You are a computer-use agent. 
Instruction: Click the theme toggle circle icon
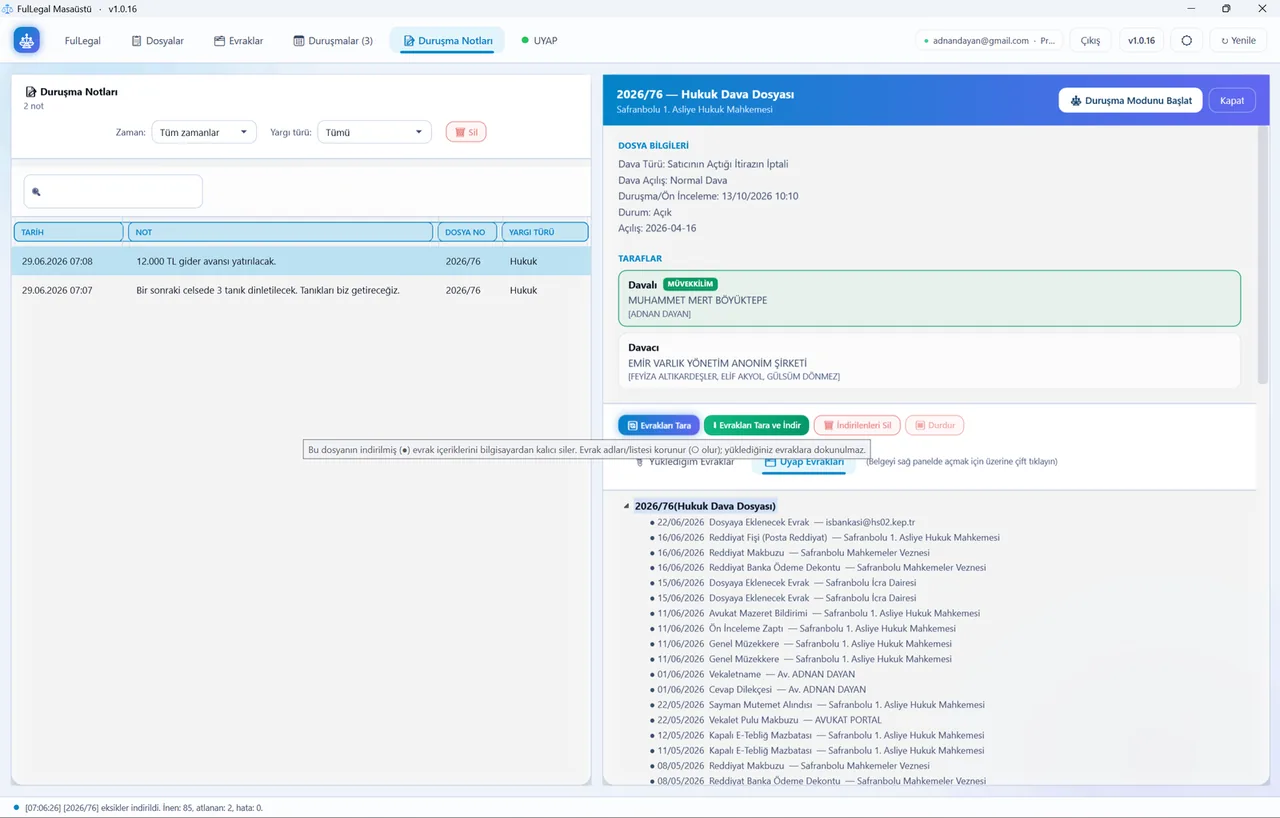[1186, 41]
